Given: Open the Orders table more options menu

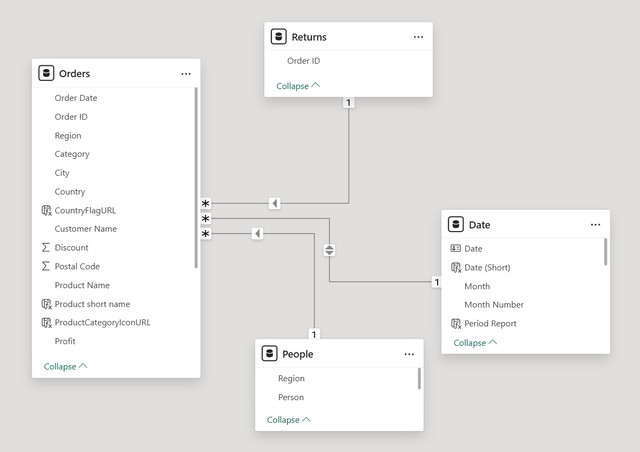Looking at the screenshot, I should (x=186, y=74).
